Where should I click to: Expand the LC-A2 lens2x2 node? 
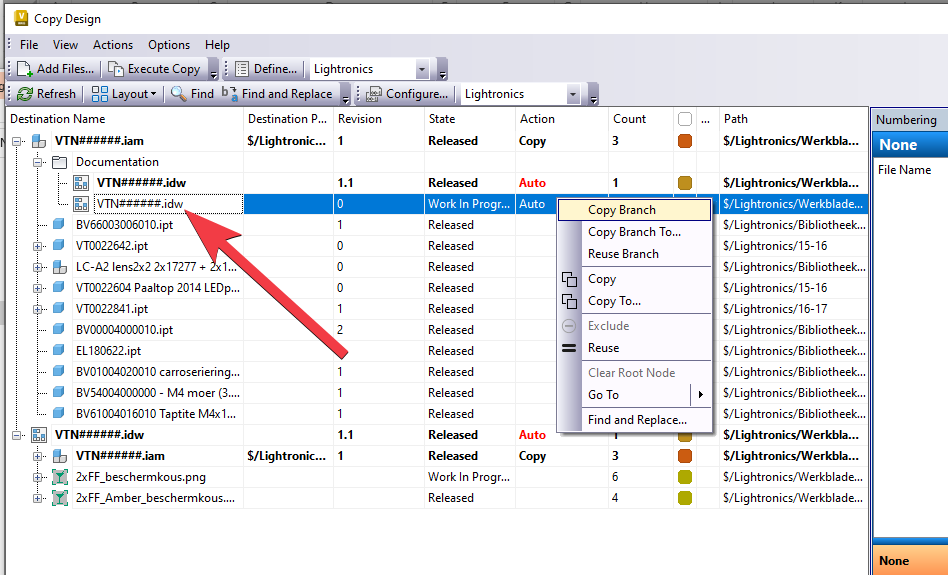point(37,267)
